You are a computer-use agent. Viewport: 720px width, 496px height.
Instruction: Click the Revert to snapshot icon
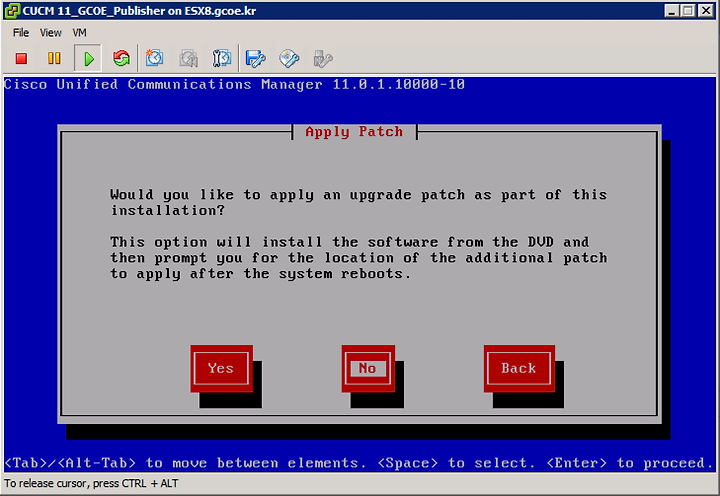pyautogui.click(x=188, y=58)
